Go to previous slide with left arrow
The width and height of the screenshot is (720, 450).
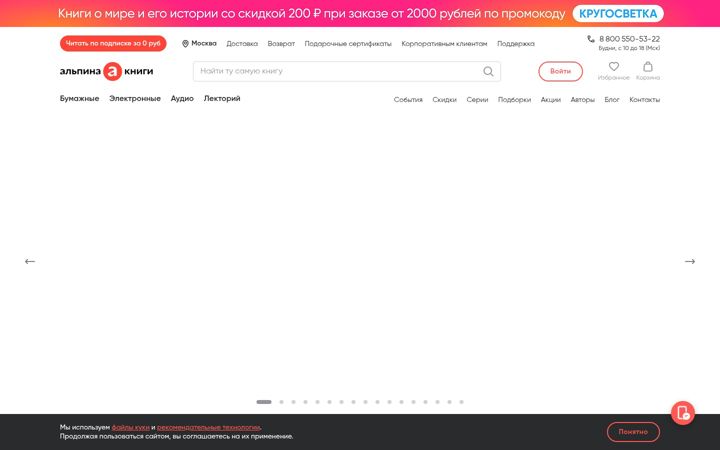[x=30, y=261]
